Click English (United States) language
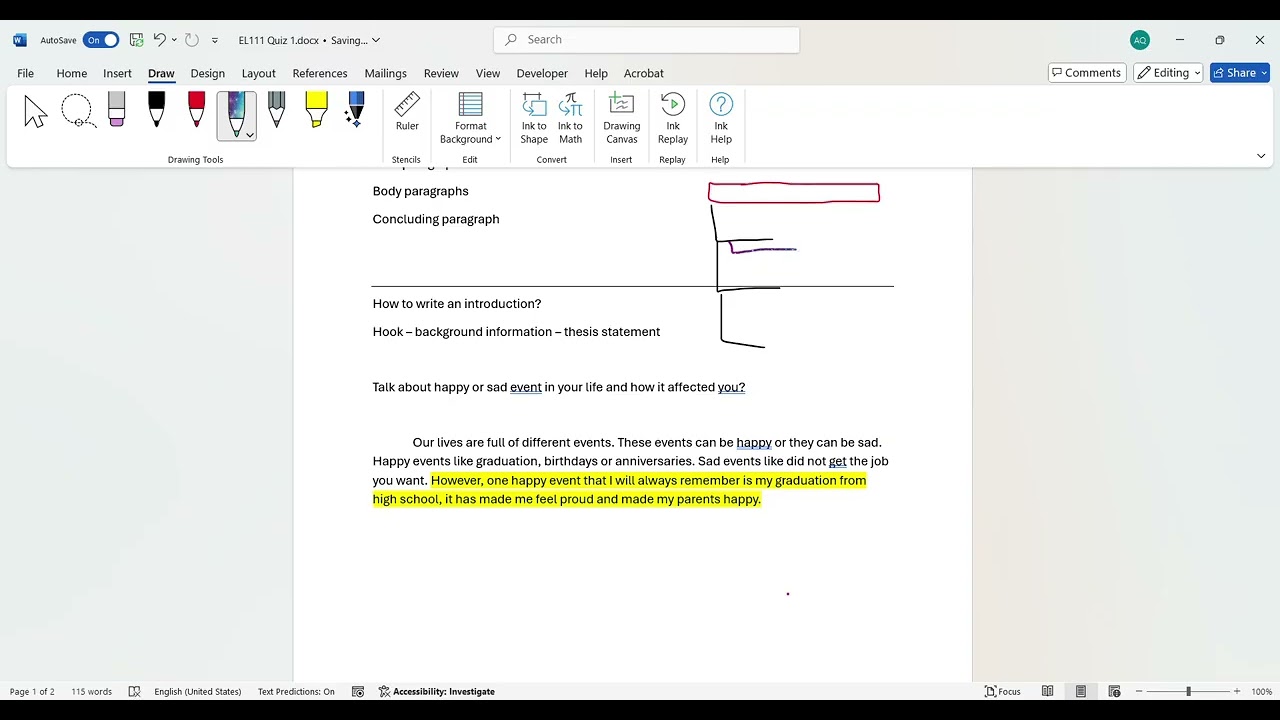 pos(198,692)
